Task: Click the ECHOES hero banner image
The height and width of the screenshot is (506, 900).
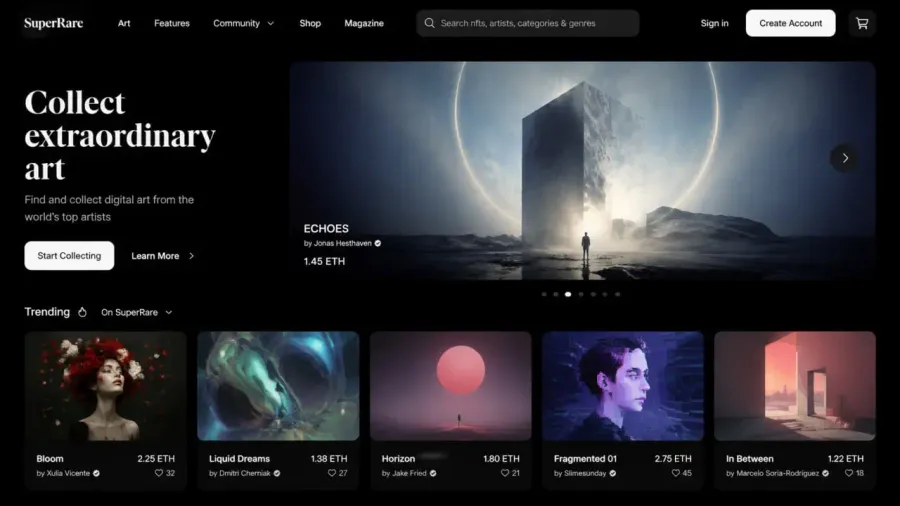Action: click(583, 171)
